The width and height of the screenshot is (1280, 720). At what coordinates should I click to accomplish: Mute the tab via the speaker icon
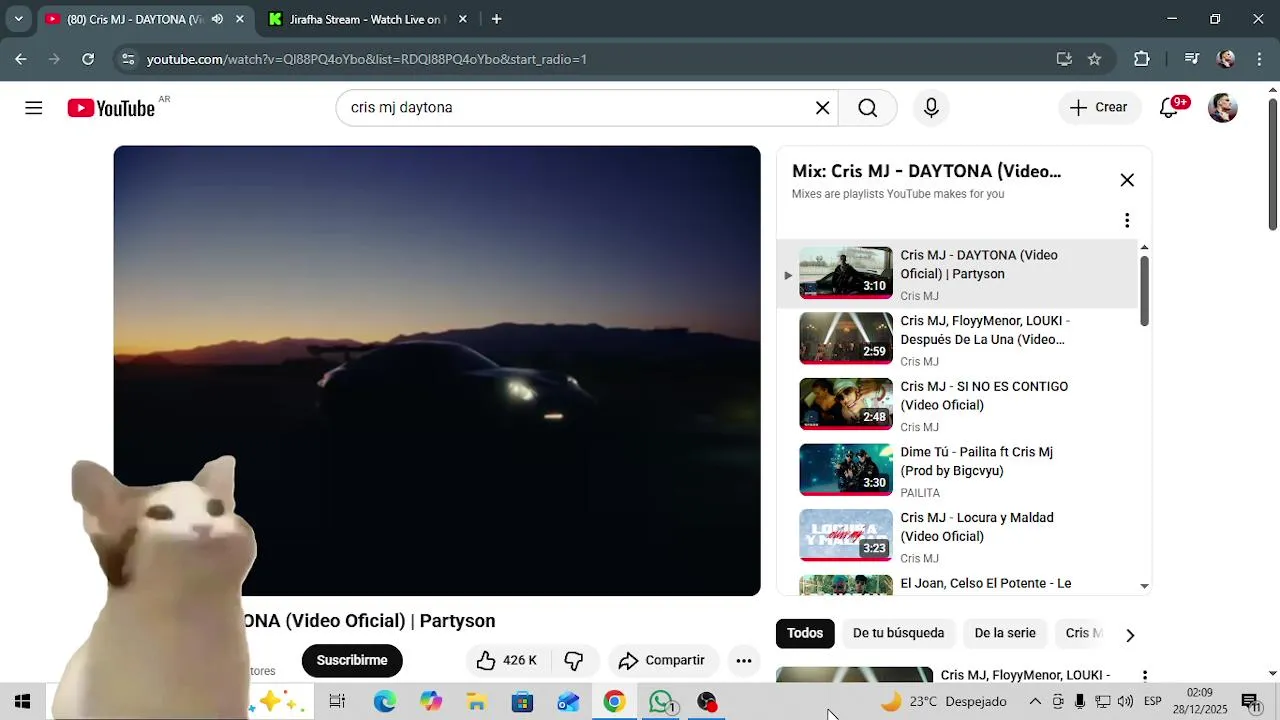tap(217, 19)
